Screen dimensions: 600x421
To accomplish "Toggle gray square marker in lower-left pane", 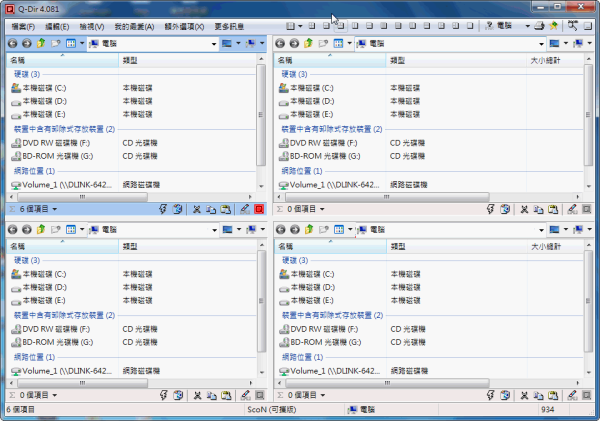I will pyautogui.click(x=260, y=395).
